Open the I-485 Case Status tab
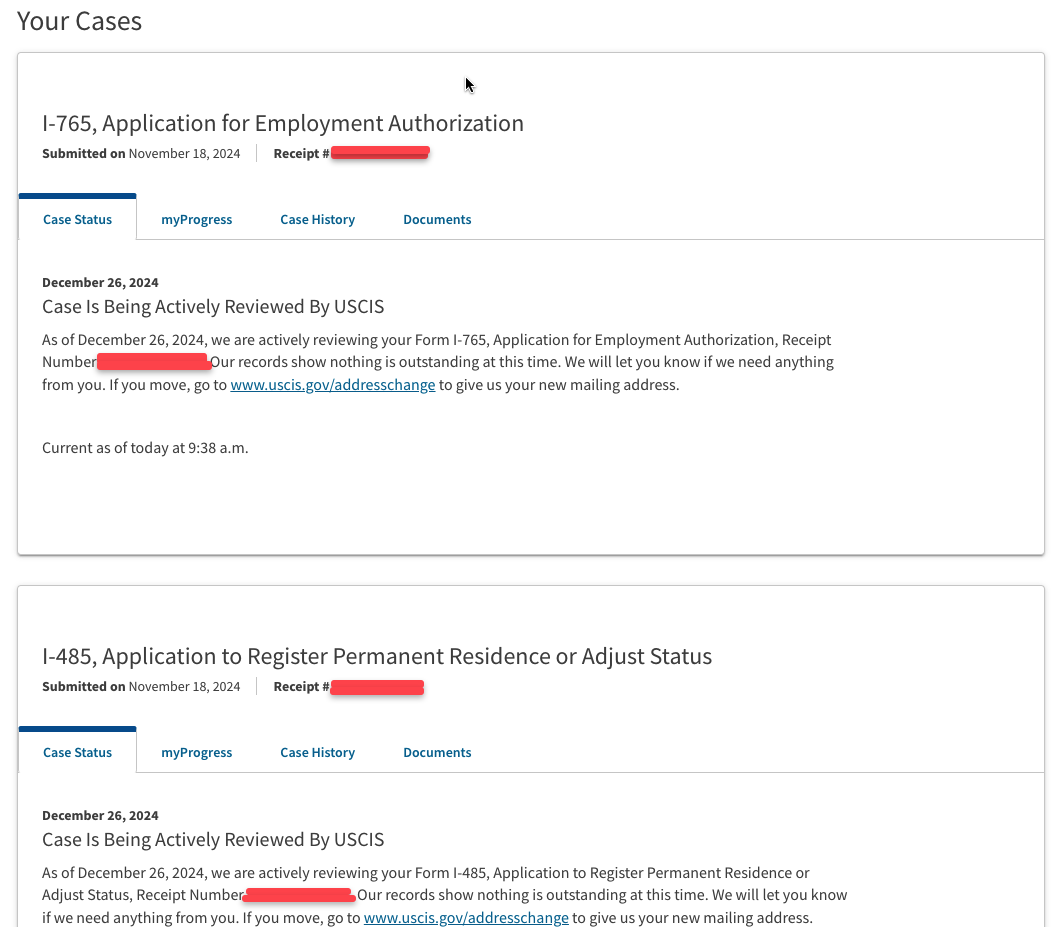 tap(77, 752)
